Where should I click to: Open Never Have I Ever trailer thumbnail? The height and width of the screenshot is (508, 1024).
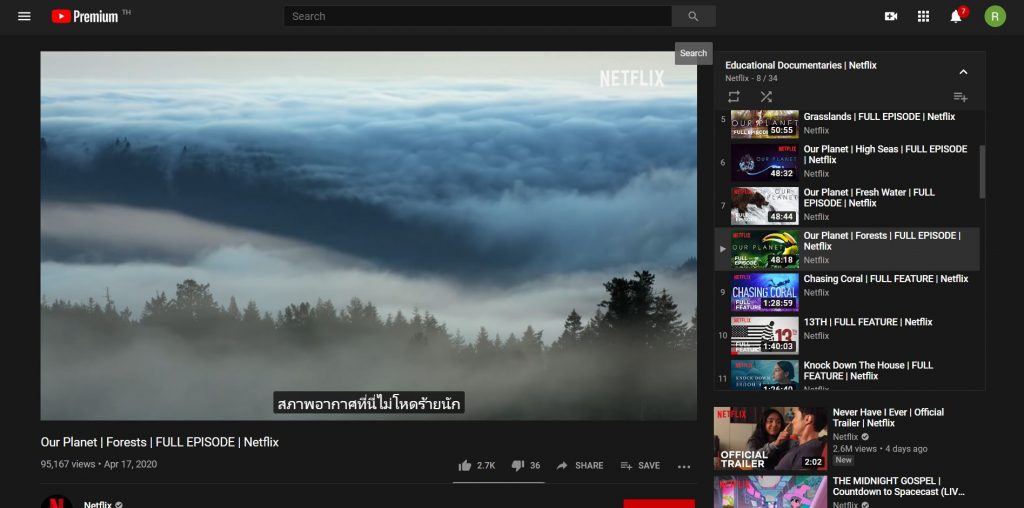point(771,438)
